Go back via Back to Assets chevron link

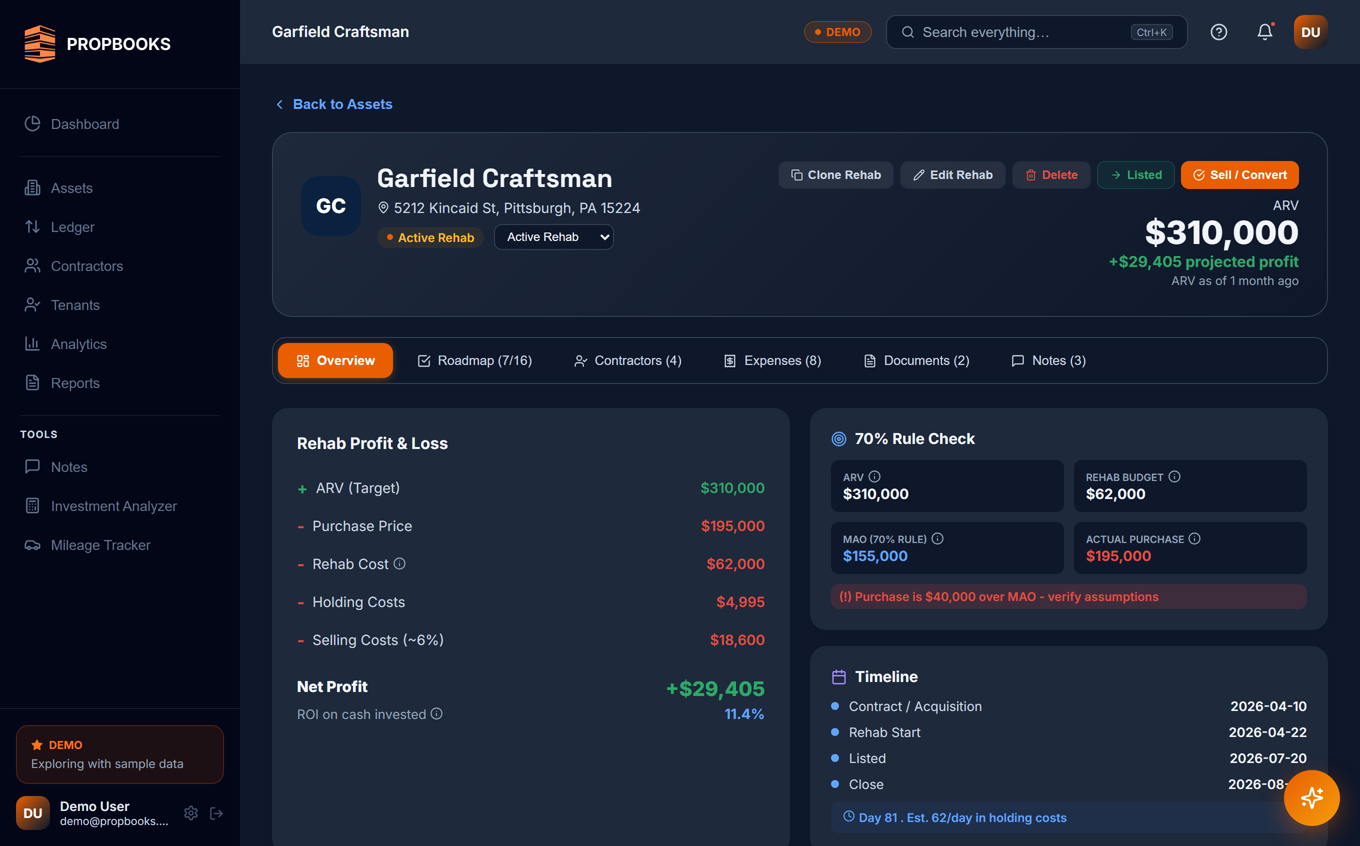[x=334, y=104]
